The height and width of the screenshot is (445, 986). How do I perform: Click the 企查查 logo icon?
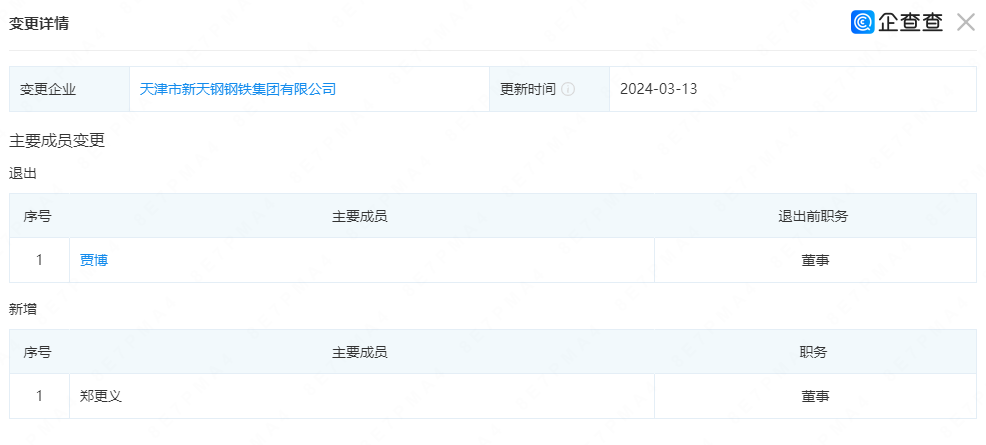[x=863, y=23]
